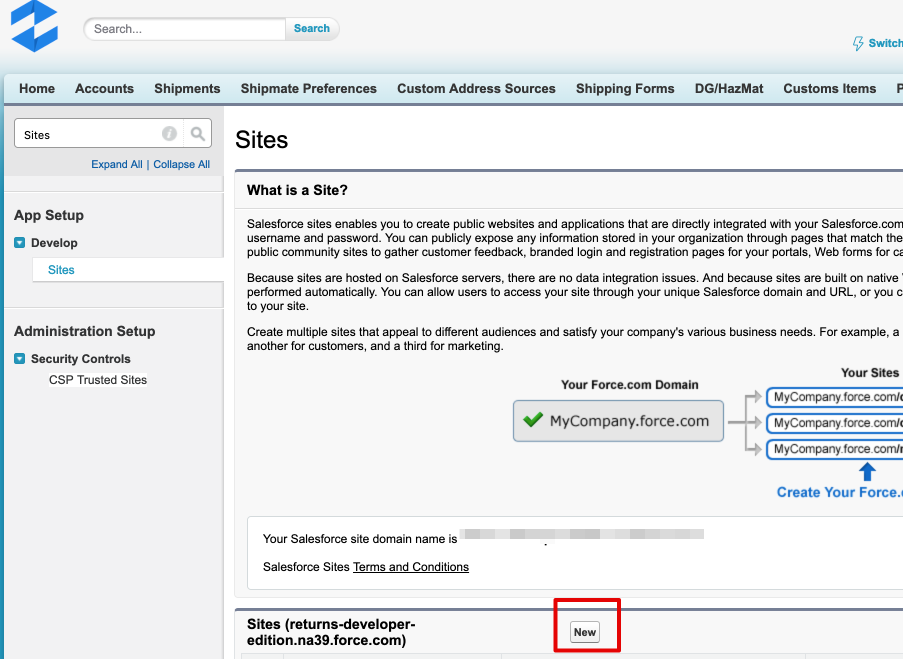Click the MyCompany.force.com domain box

pos(618,421)
